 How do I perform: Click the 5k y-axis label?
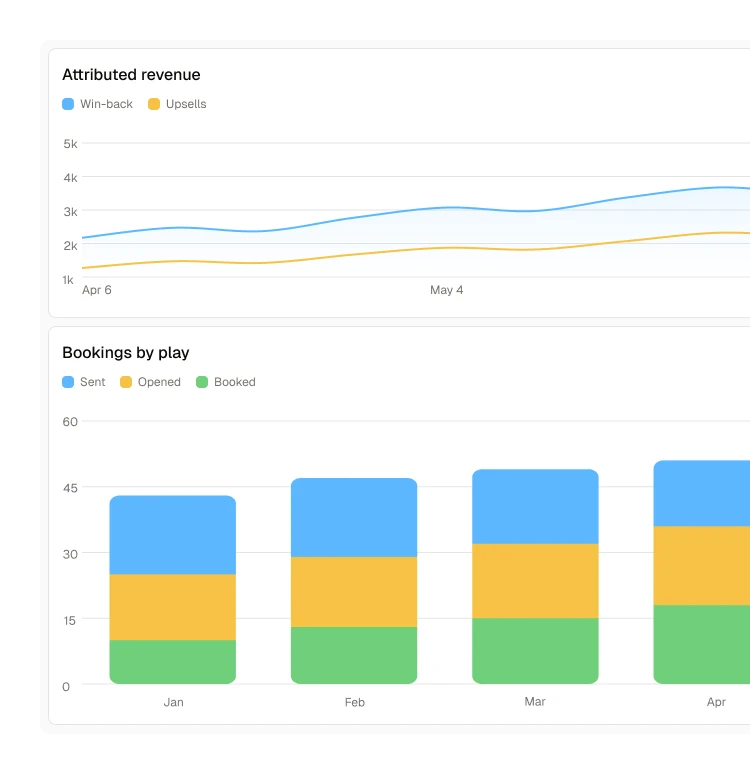pyautogui.click(x=70, y=144)
